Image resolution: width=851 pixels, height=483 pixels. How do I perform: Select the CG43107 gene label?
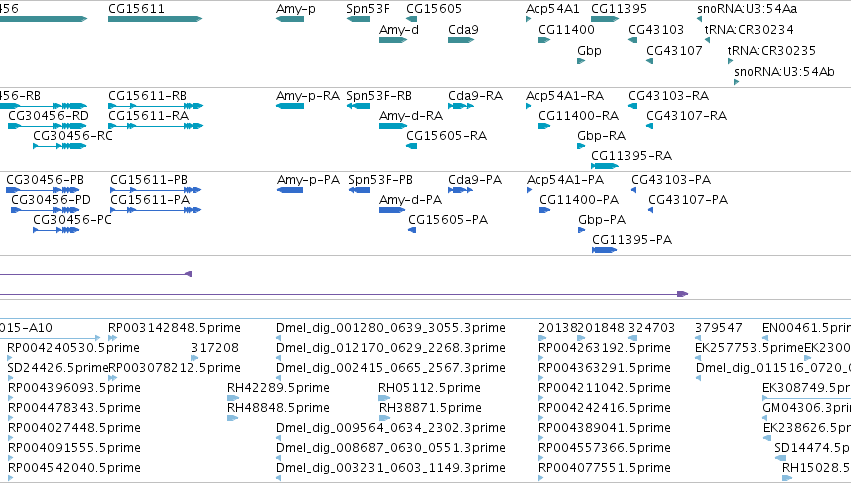pyautogui.click(x=674, y=50)
